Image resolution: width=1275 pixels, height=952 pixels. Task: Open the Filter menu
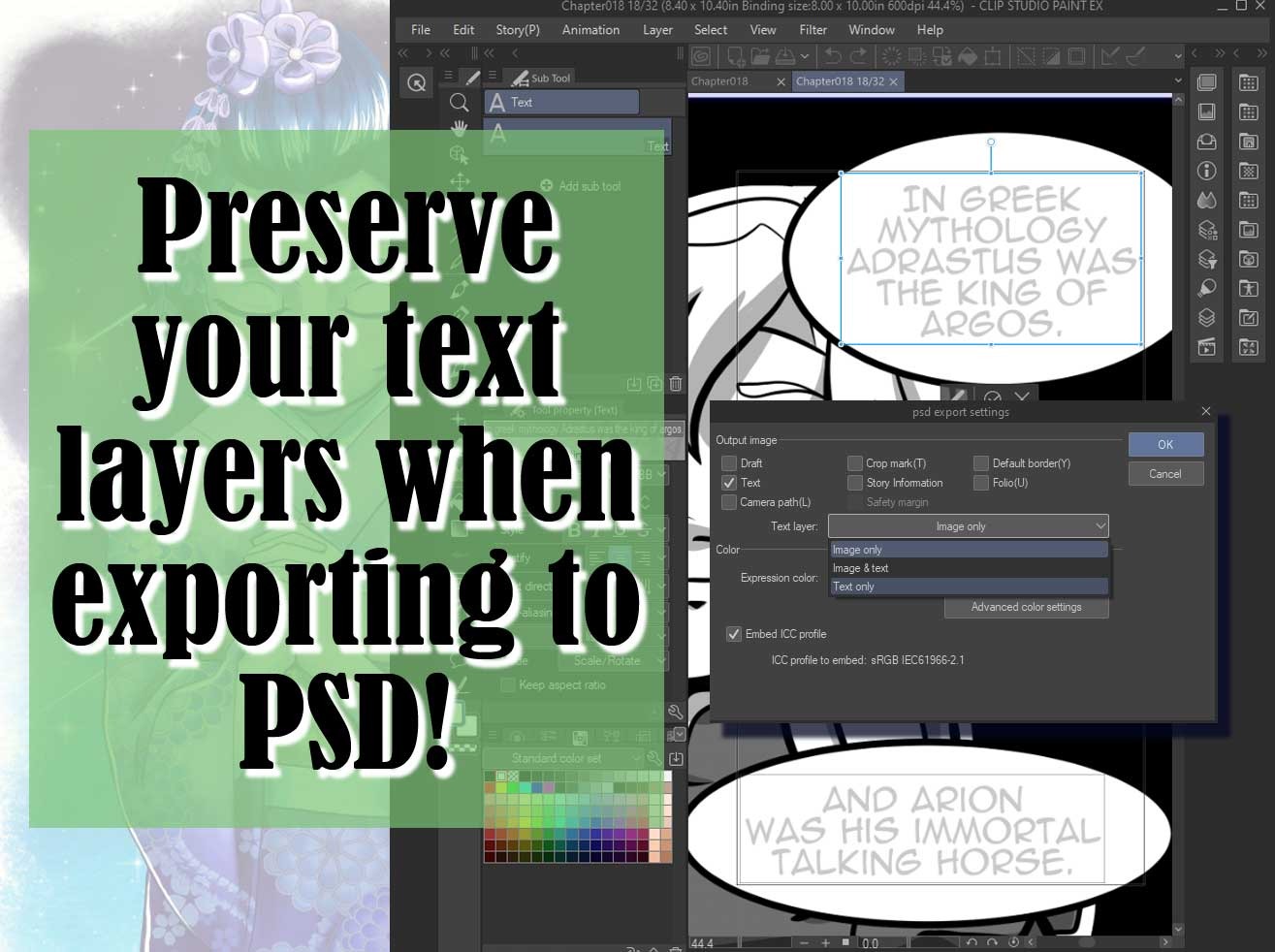tap(813, 30)
